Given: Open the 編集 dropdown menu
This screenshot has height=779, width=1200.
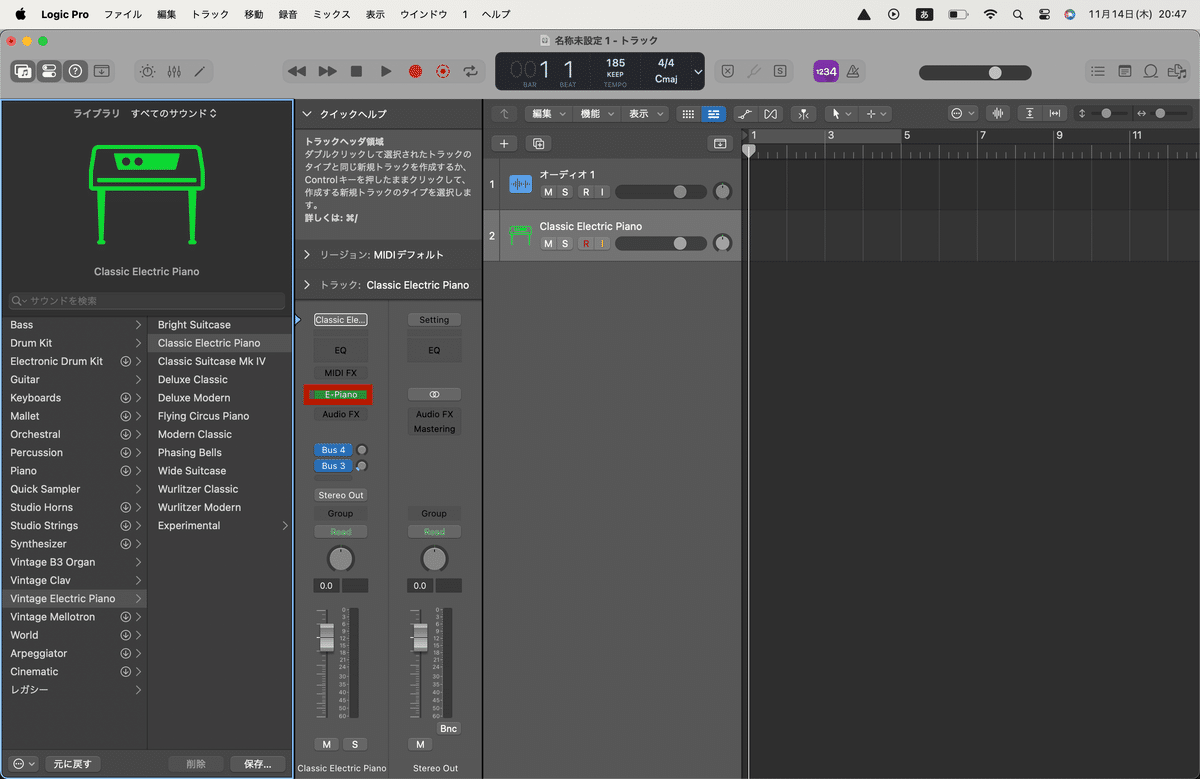Looking at the screenshot, I should point(548,113).
